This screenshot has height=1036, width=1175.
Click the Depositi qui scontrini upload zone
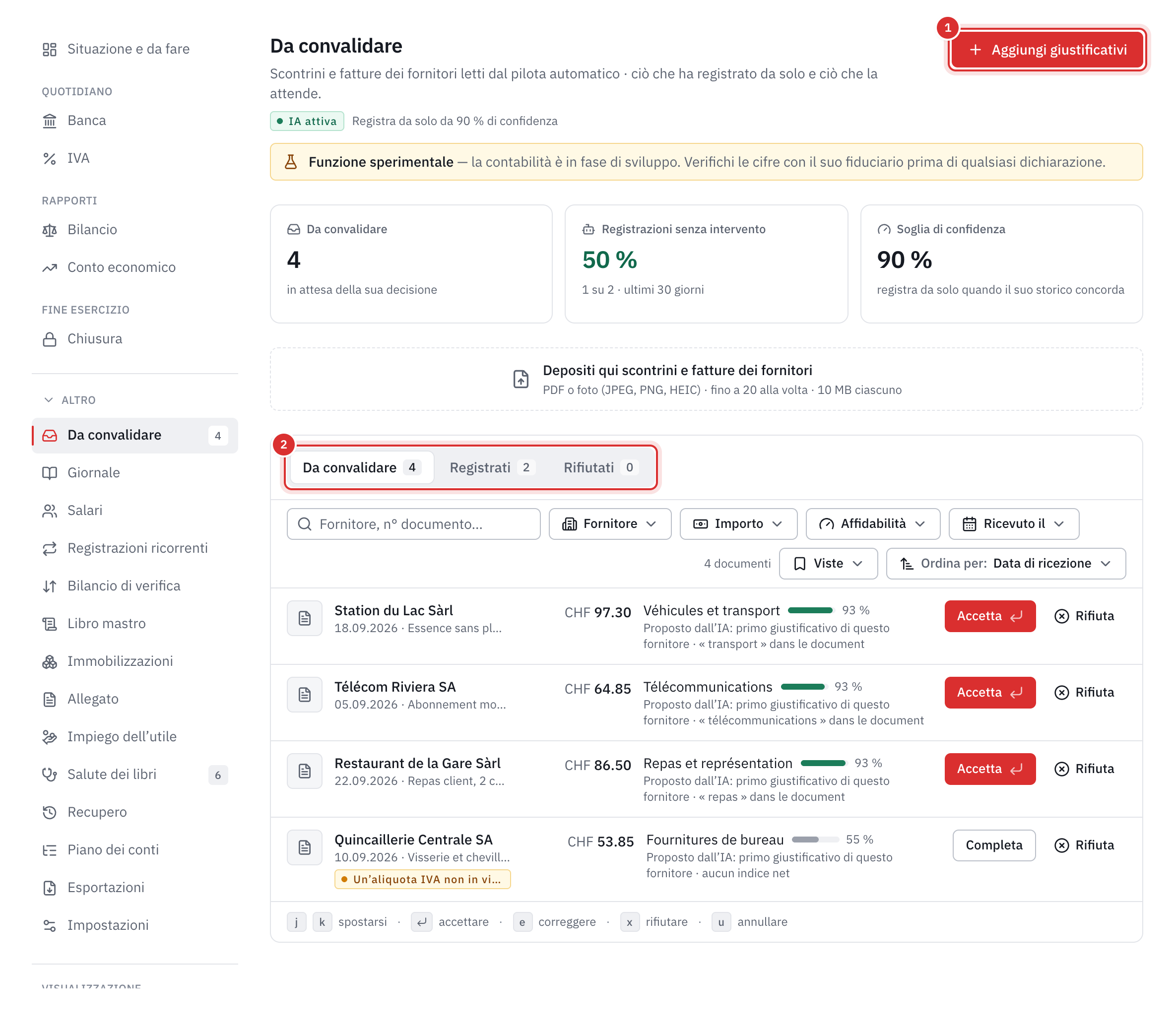tap(706, 380)
